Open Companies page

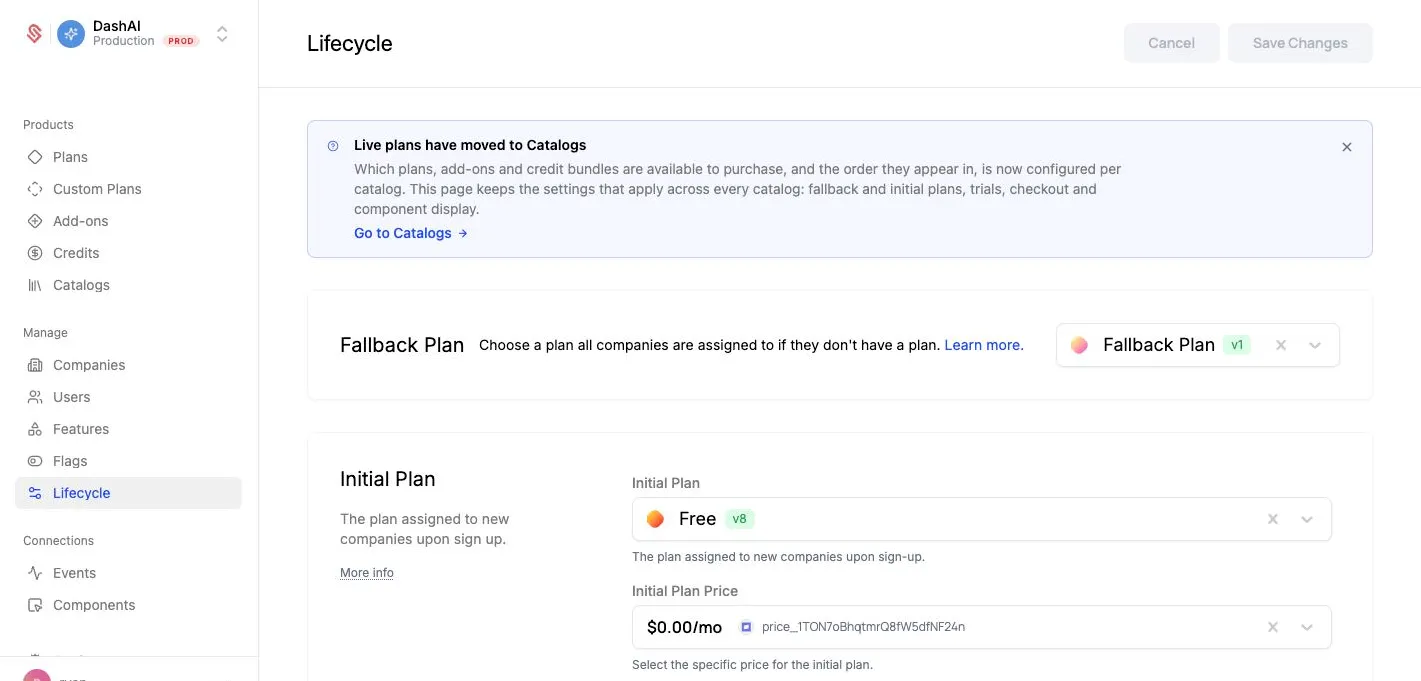click(x=128, y=365)
